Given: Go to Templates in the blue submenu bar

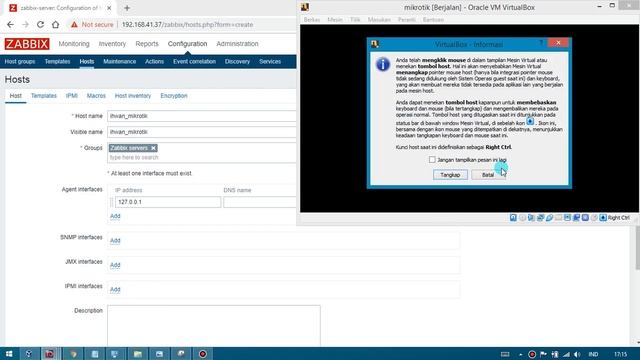Looking at the screenshot, I should pyautogui.click(x=57, y=62).
